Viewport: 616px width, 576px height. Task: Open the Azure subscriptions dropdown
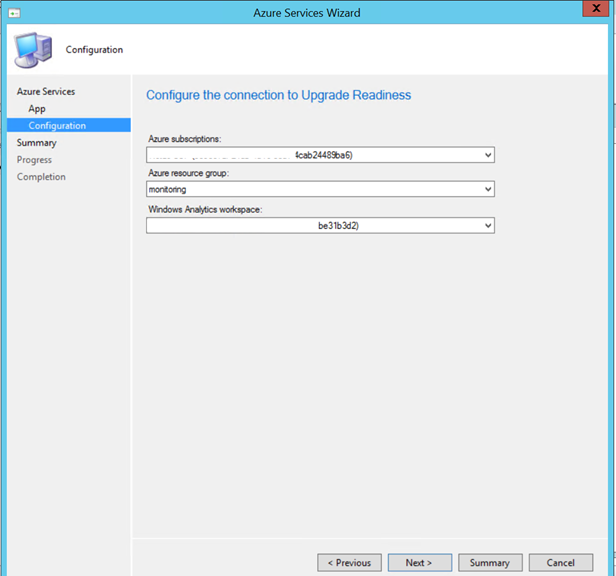(x=320, y=155)
